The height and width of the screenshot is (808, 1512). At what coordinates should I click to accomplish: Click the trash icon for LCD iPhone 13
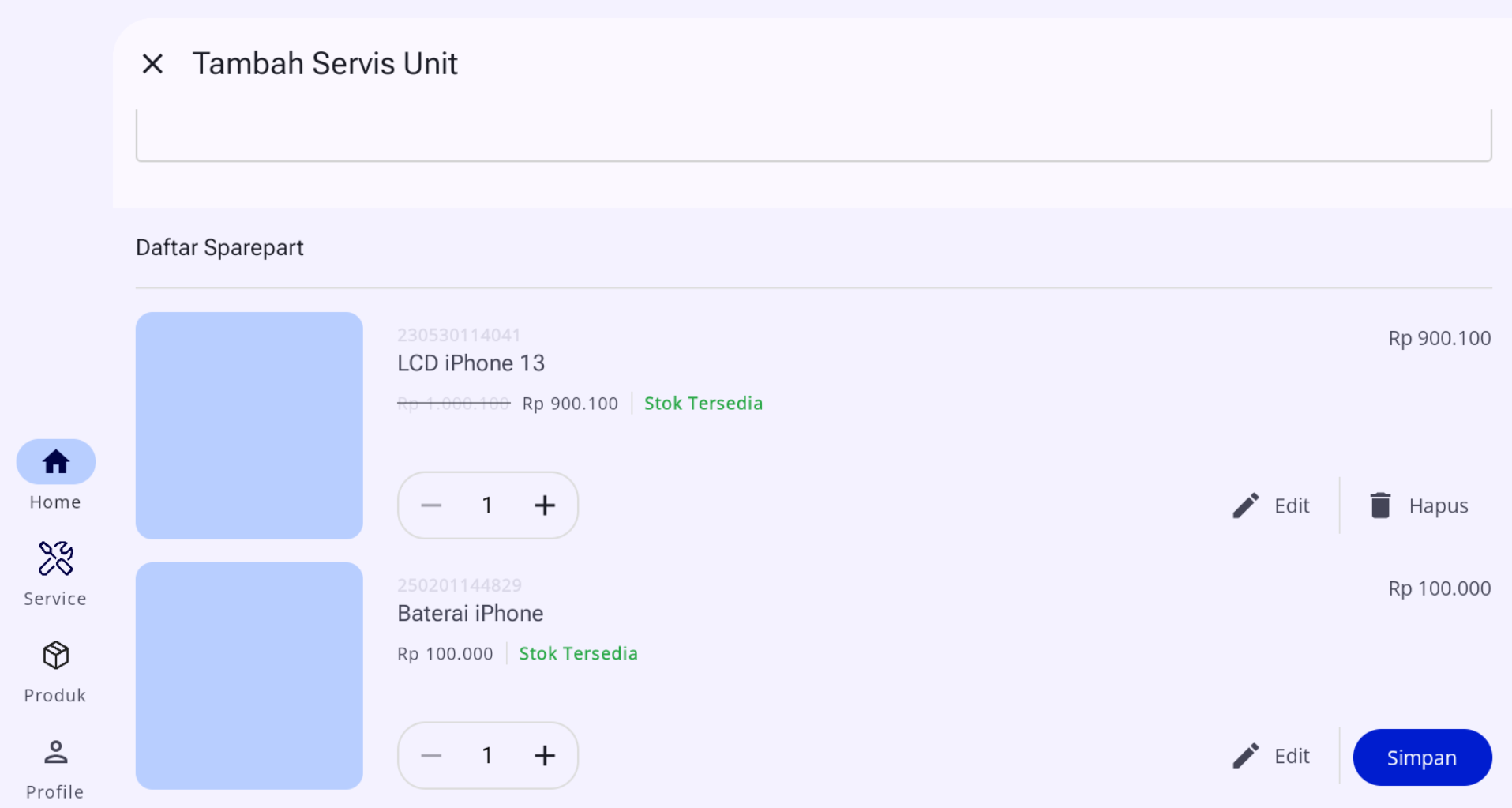click(1380, 505)
